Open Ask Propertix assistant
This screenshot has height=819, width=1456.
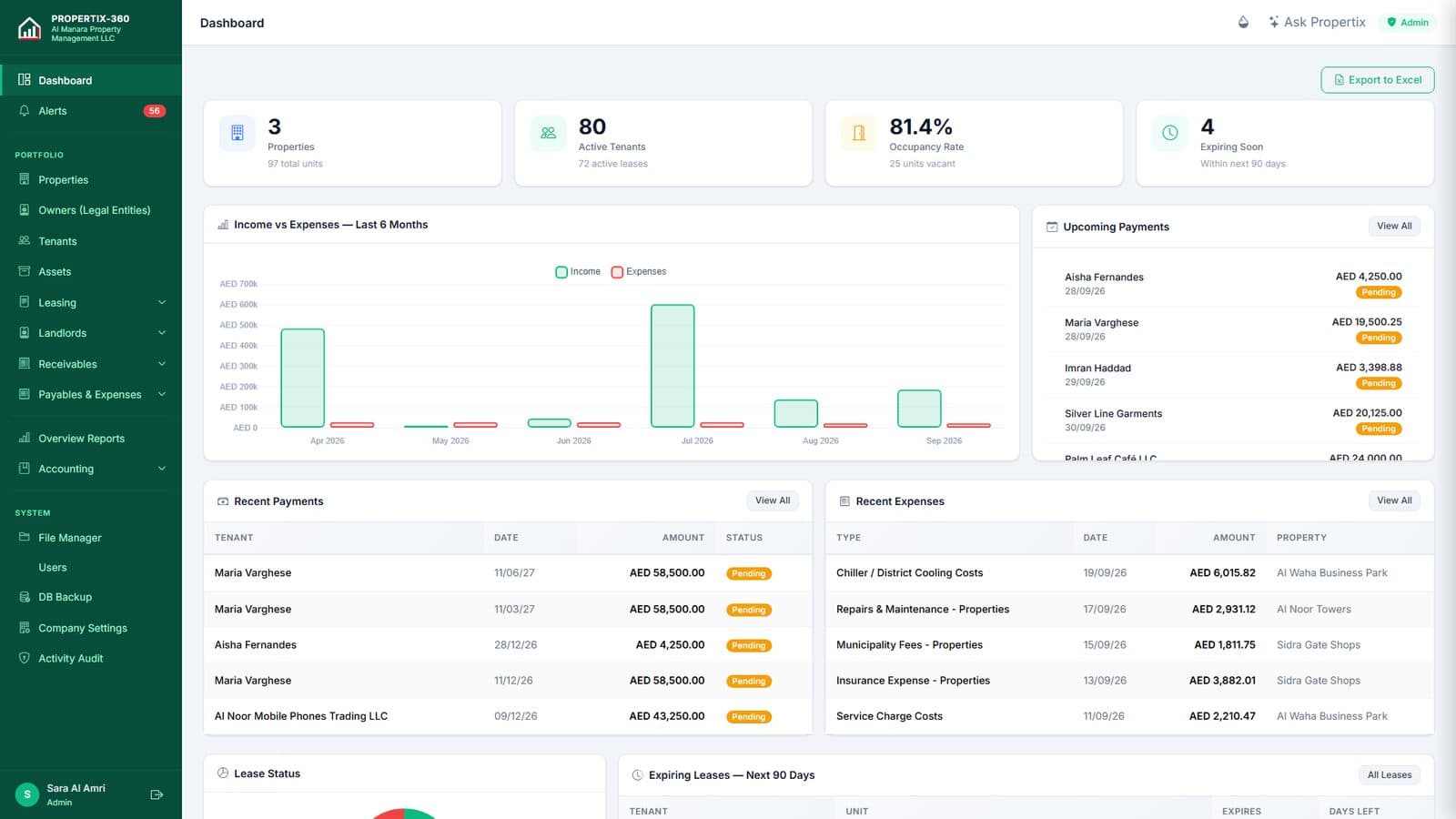point(1317,22)
